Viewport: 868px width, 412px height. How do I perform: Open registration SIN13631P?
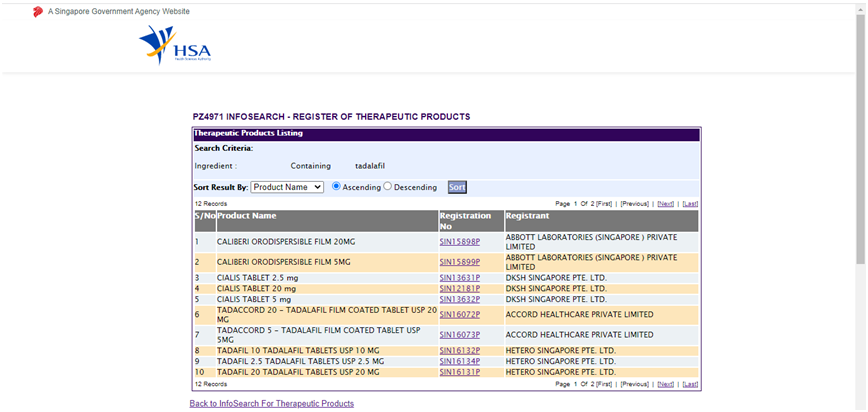tap(459, 278)
